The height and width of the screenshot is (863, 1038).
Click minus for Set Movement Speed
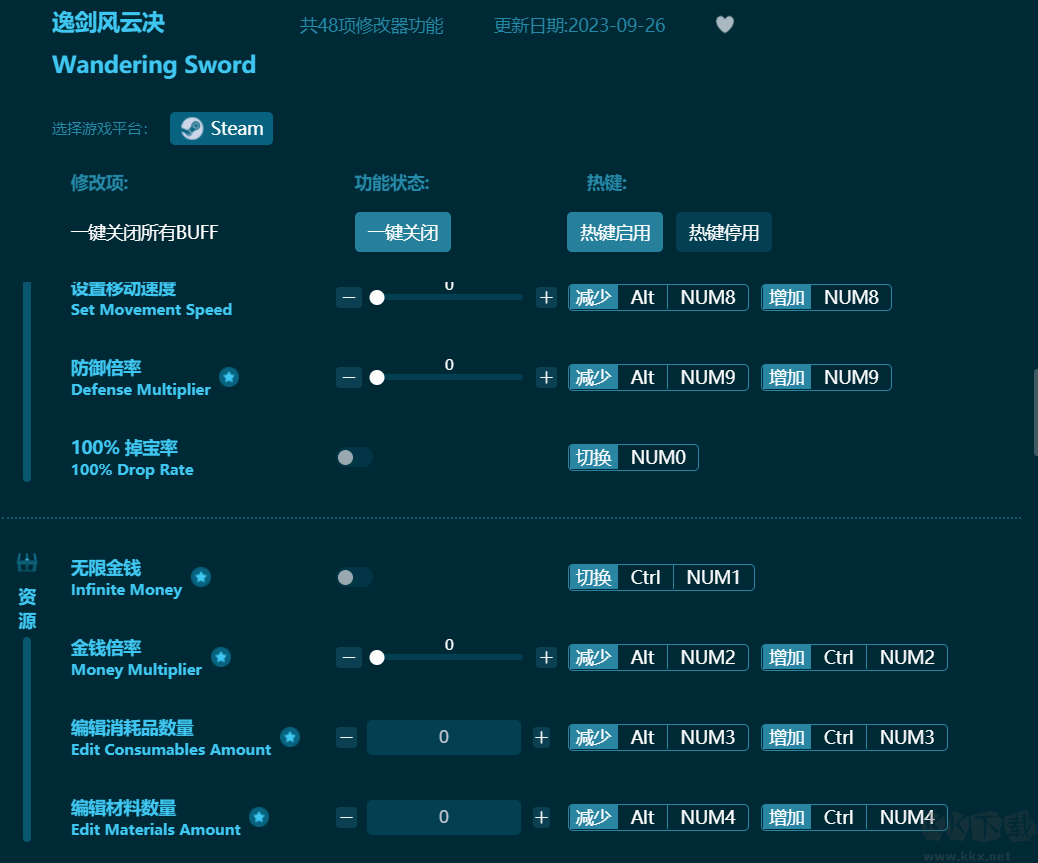[349, 298]
